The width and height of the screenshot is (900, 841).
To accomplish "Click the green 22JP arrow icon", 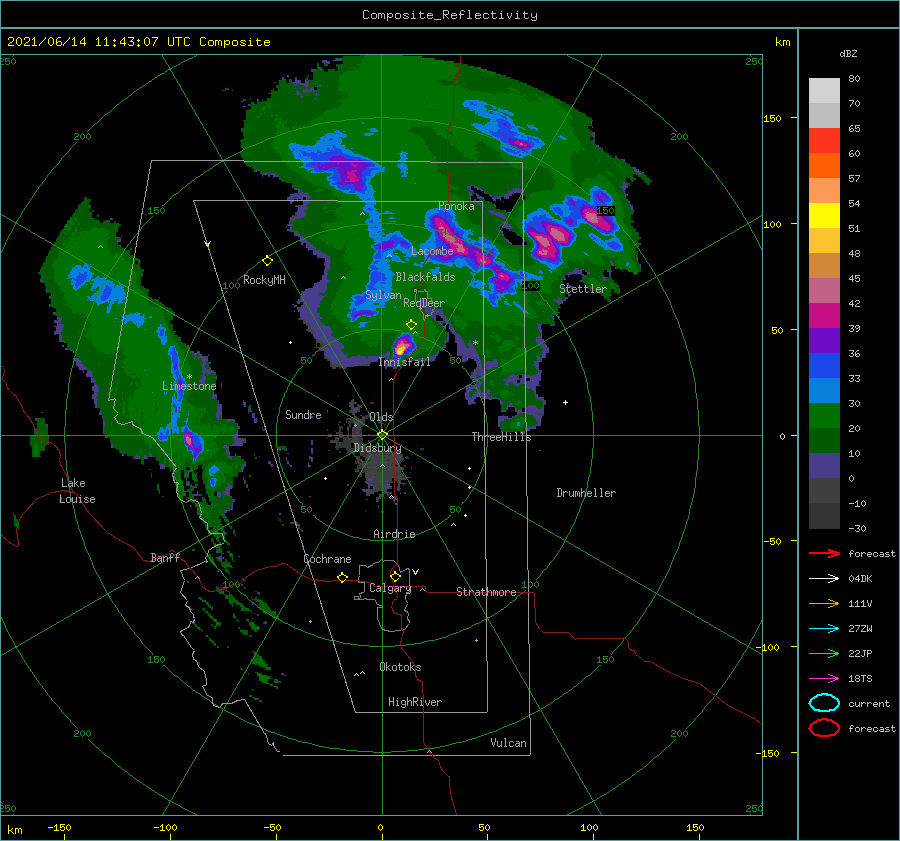I will tap(824, 653).
